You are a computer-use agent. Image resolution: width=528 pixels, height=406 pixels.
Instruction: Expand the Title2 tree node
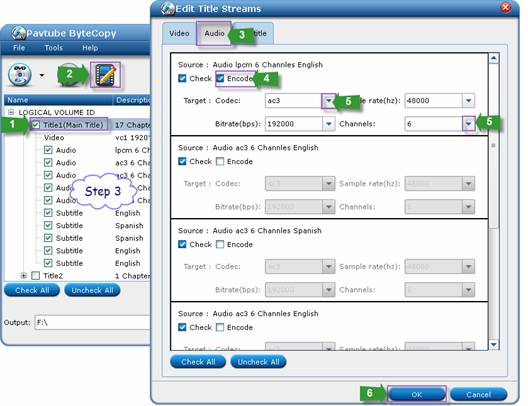[x=24, y=276]
